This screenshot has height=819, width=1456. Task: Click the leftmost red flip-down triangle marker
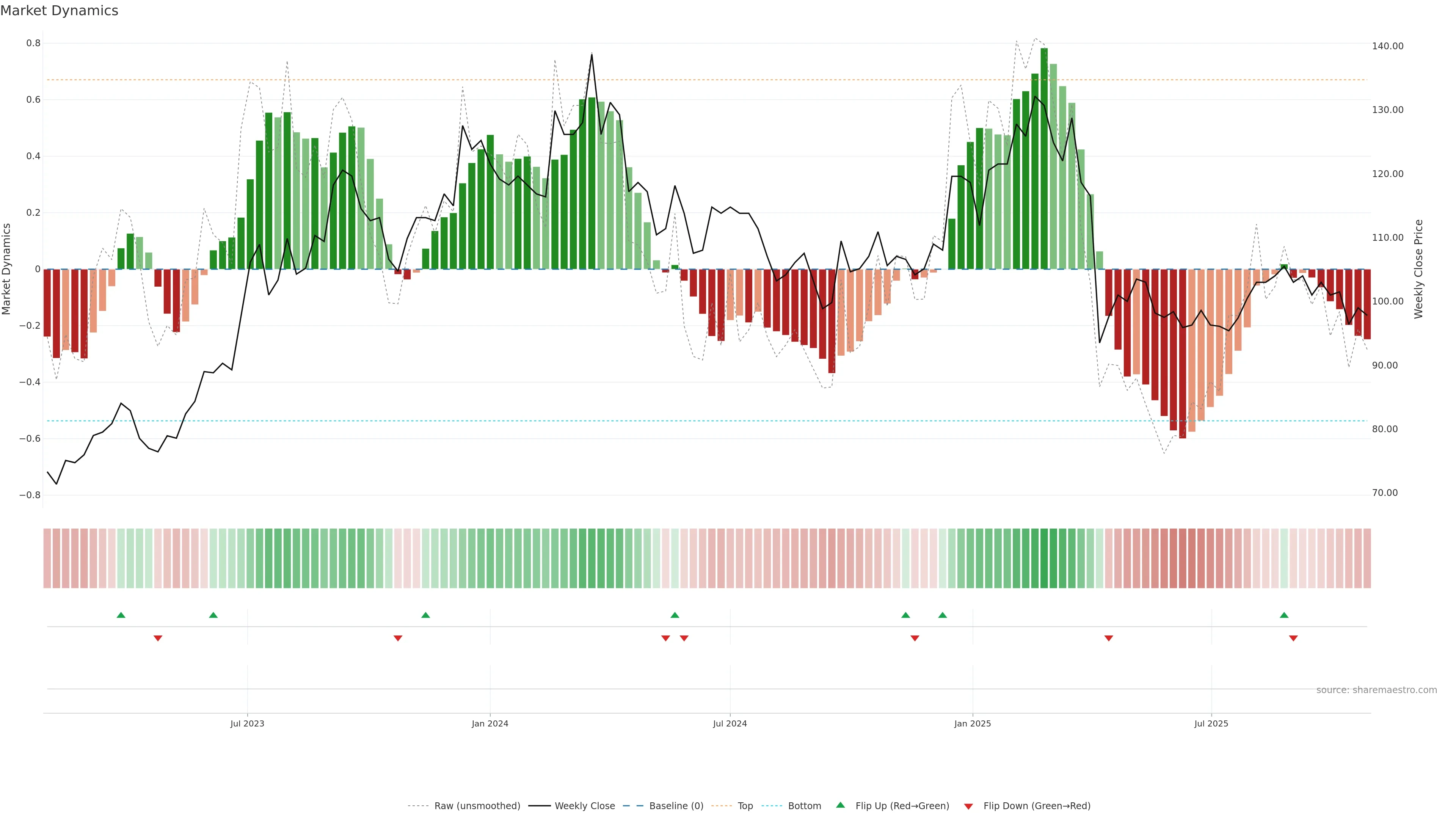click(158, 638)
